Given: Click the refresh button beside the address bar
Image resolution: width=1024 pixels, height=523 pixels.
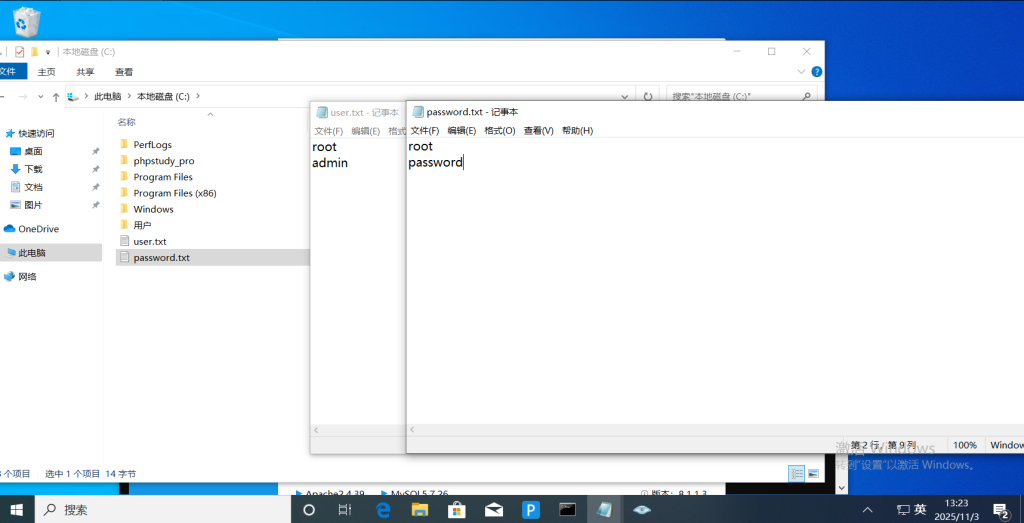Looking at the screenshot, I should [648, 97].
